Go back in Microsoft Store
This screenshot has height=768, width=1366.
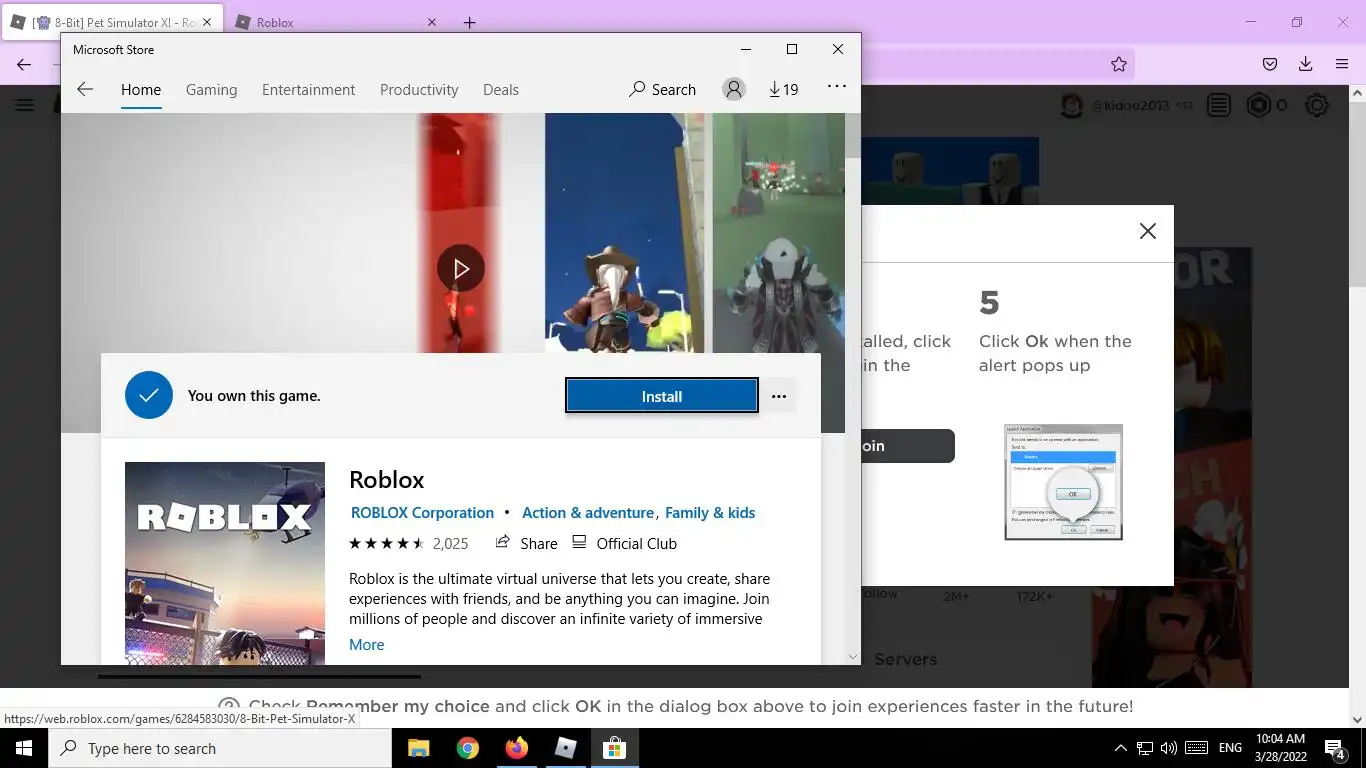click(85, 89)
